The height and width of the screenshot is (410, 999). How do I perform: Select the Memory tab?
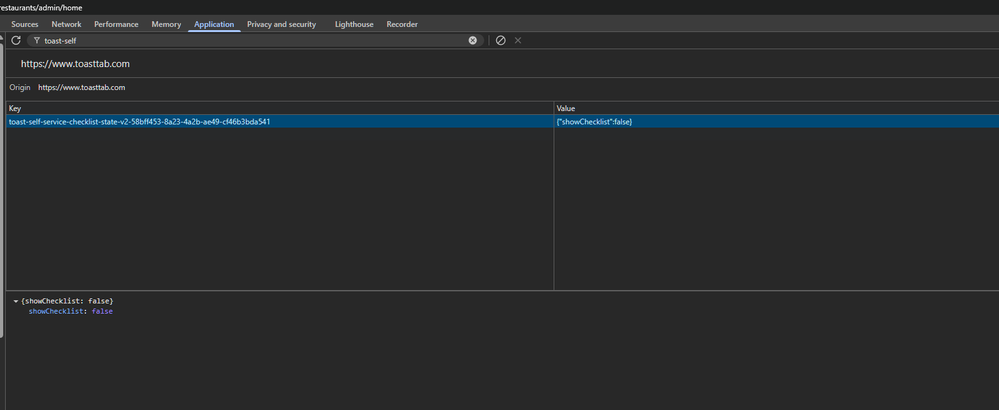[166, 24]
